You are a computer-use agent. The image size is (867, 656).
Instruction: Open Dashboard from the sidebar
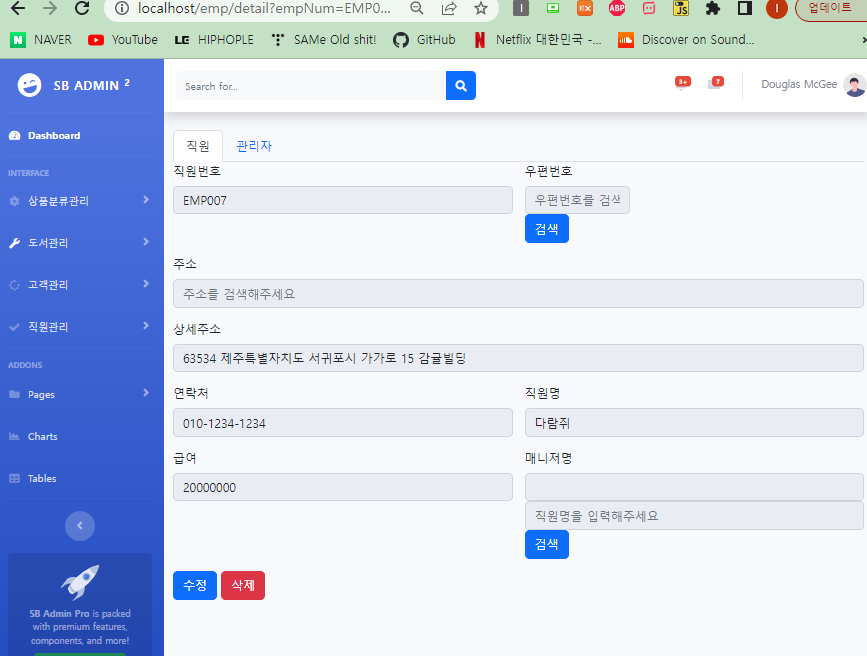[54, 136]
